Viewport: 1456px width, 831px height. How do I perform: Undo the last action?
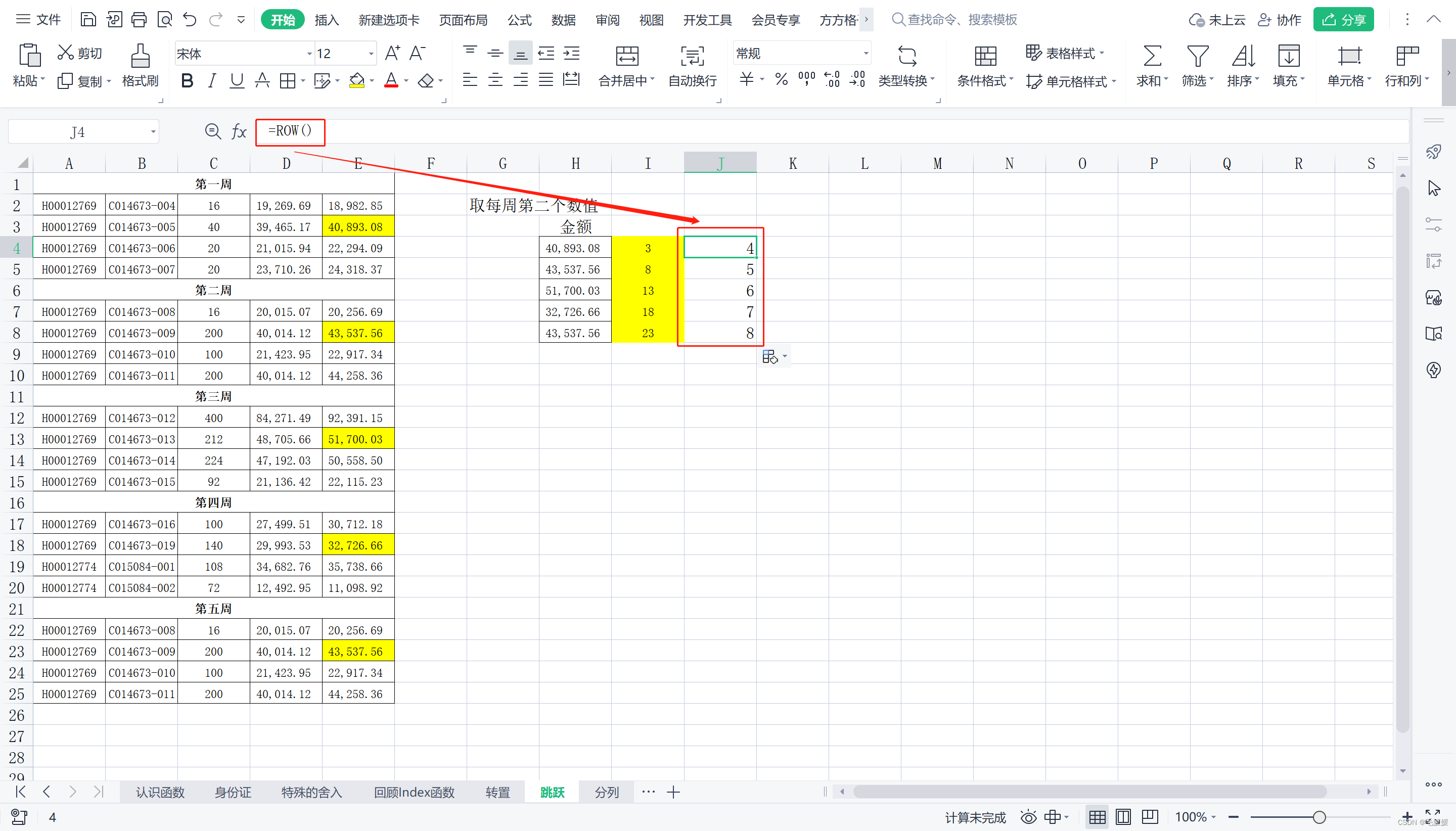pos(190,20)
